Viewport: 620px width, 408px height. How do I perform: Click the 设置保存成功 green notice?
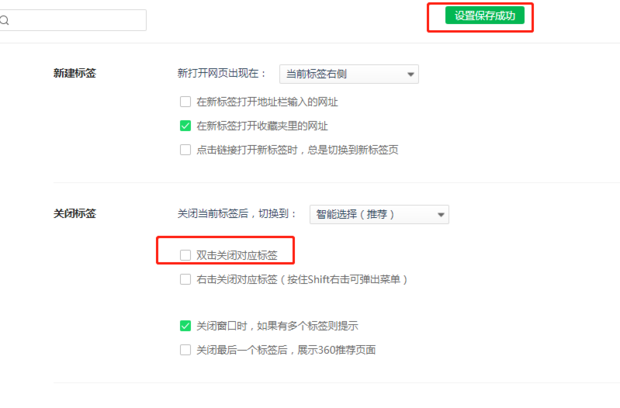(x=485, y=15)
